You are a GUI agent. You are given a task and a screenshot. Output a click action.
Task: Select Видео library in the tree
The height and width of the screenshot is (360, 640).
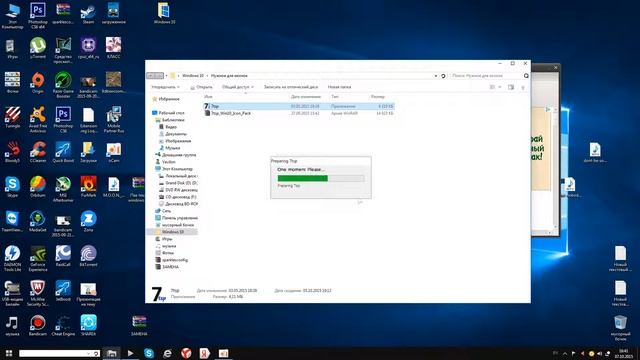pos(168,127)
